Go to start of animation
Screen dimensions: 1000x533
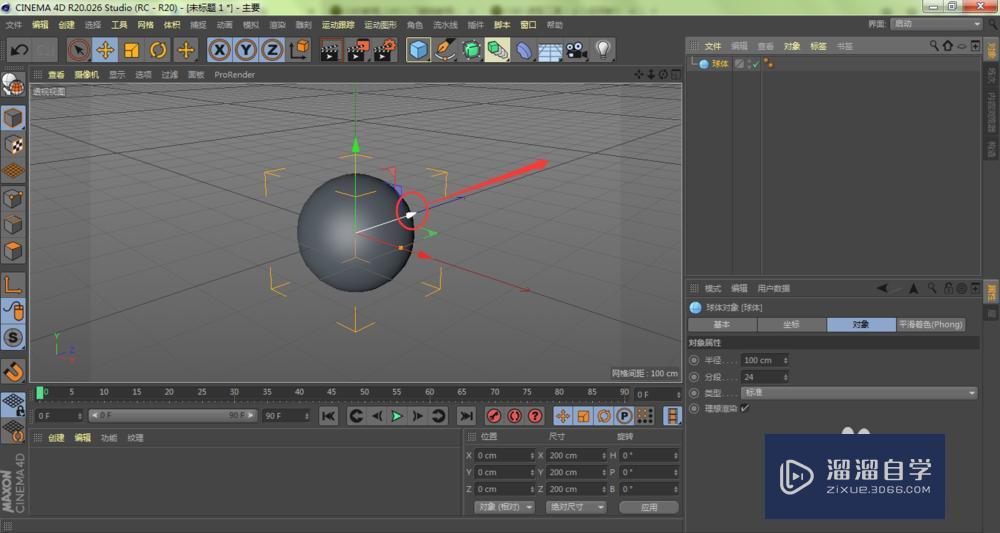tap(328, 416)
